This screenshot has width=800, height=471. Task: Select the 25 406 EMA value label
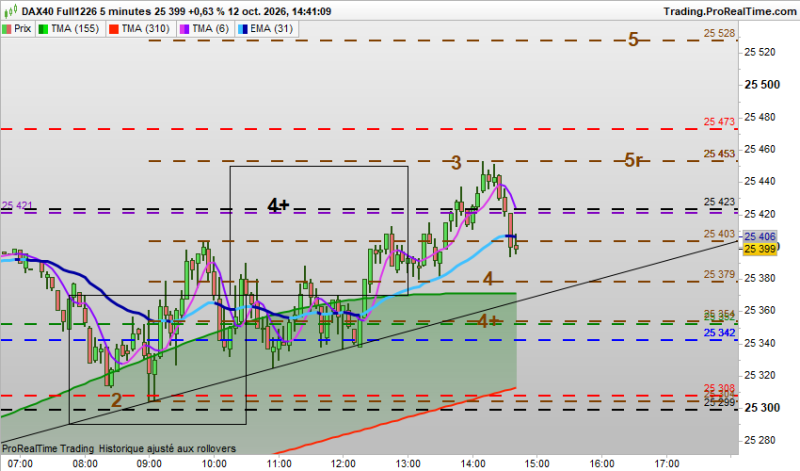click(760, 236)
